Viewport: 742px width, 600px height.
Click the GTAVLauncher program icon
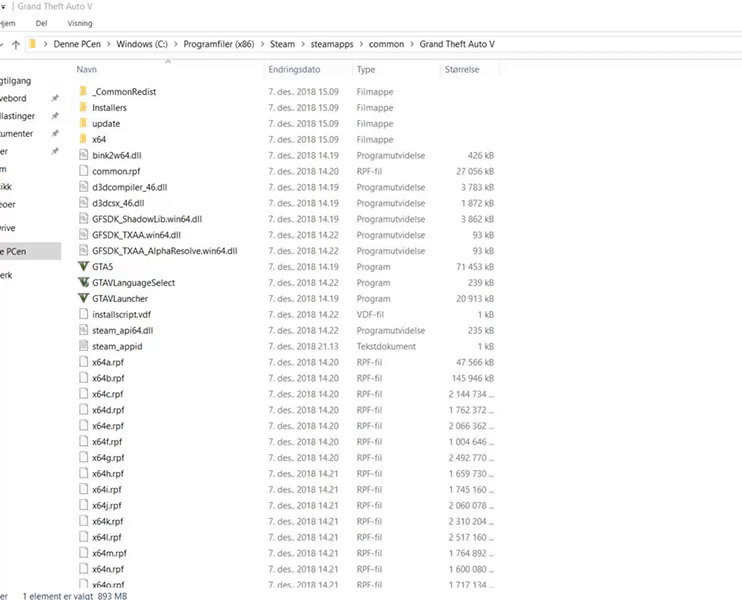(x=83, y=298)
